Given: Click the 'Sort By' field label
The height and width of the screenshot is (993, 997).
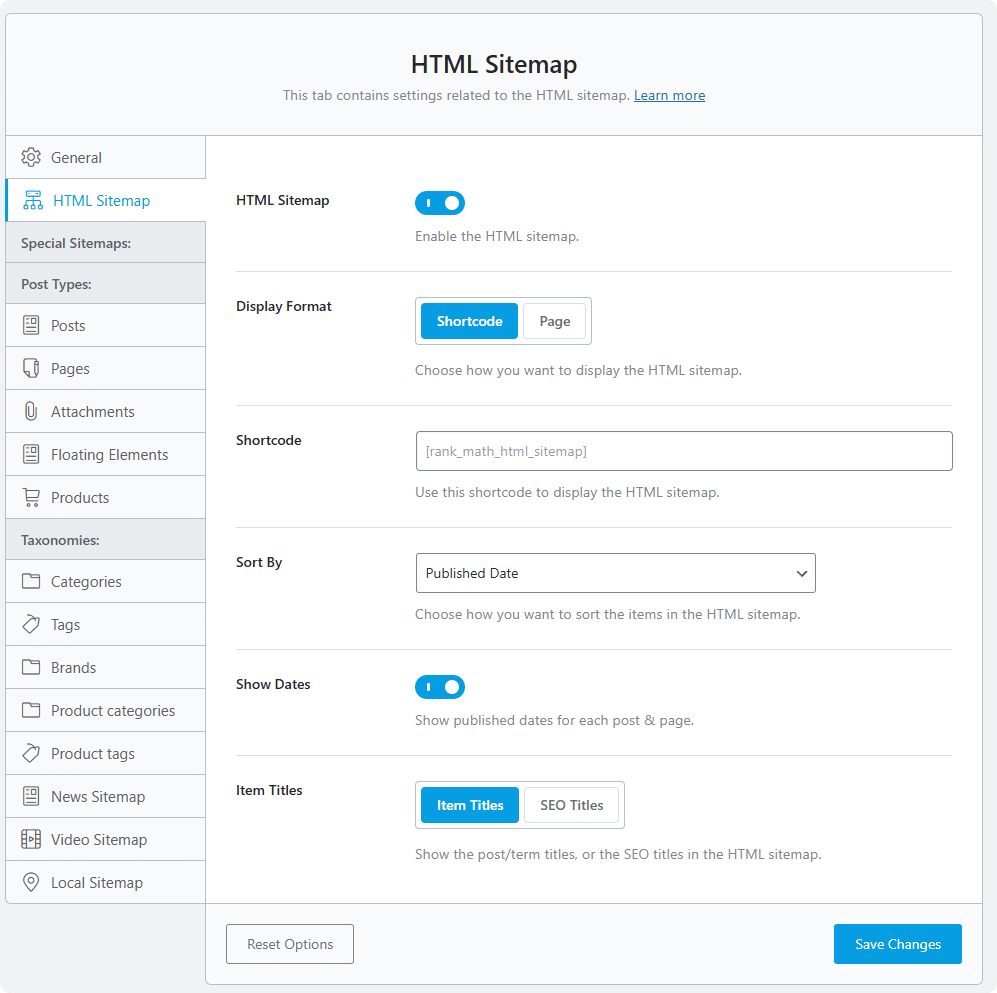Looking at the screenshot, I should pyautogui.click(x=259, y=562).
